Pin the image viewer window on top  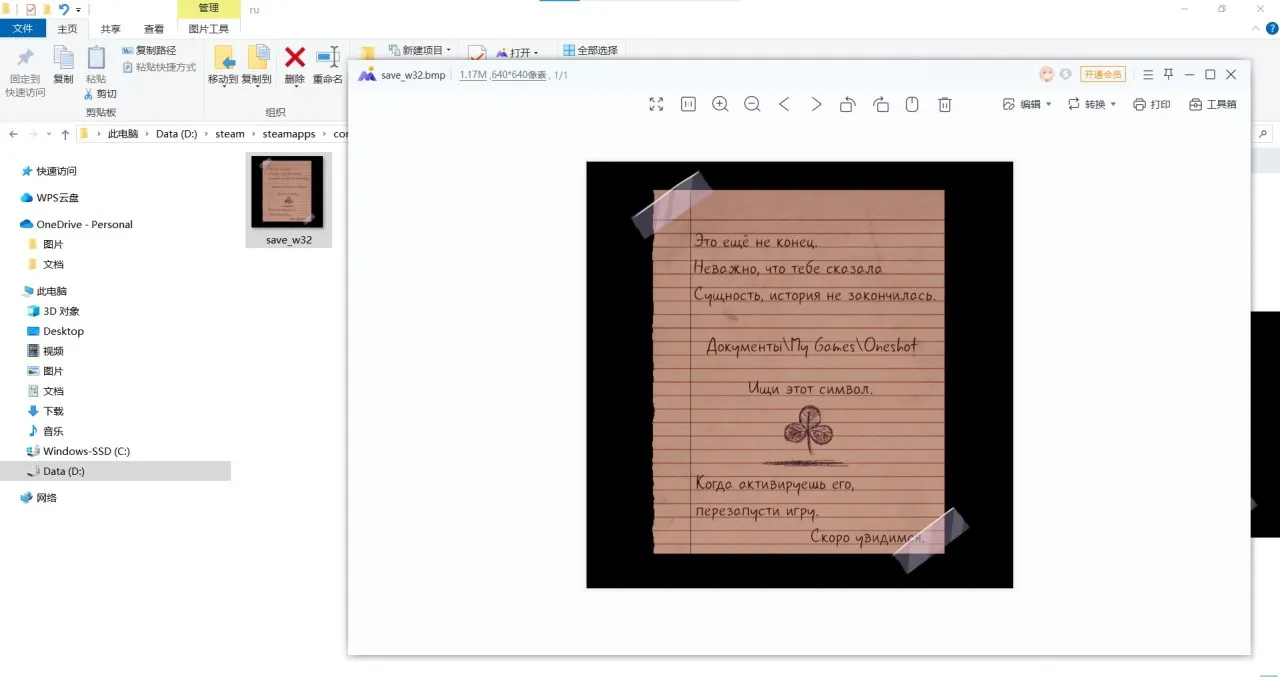[1168, 74]
